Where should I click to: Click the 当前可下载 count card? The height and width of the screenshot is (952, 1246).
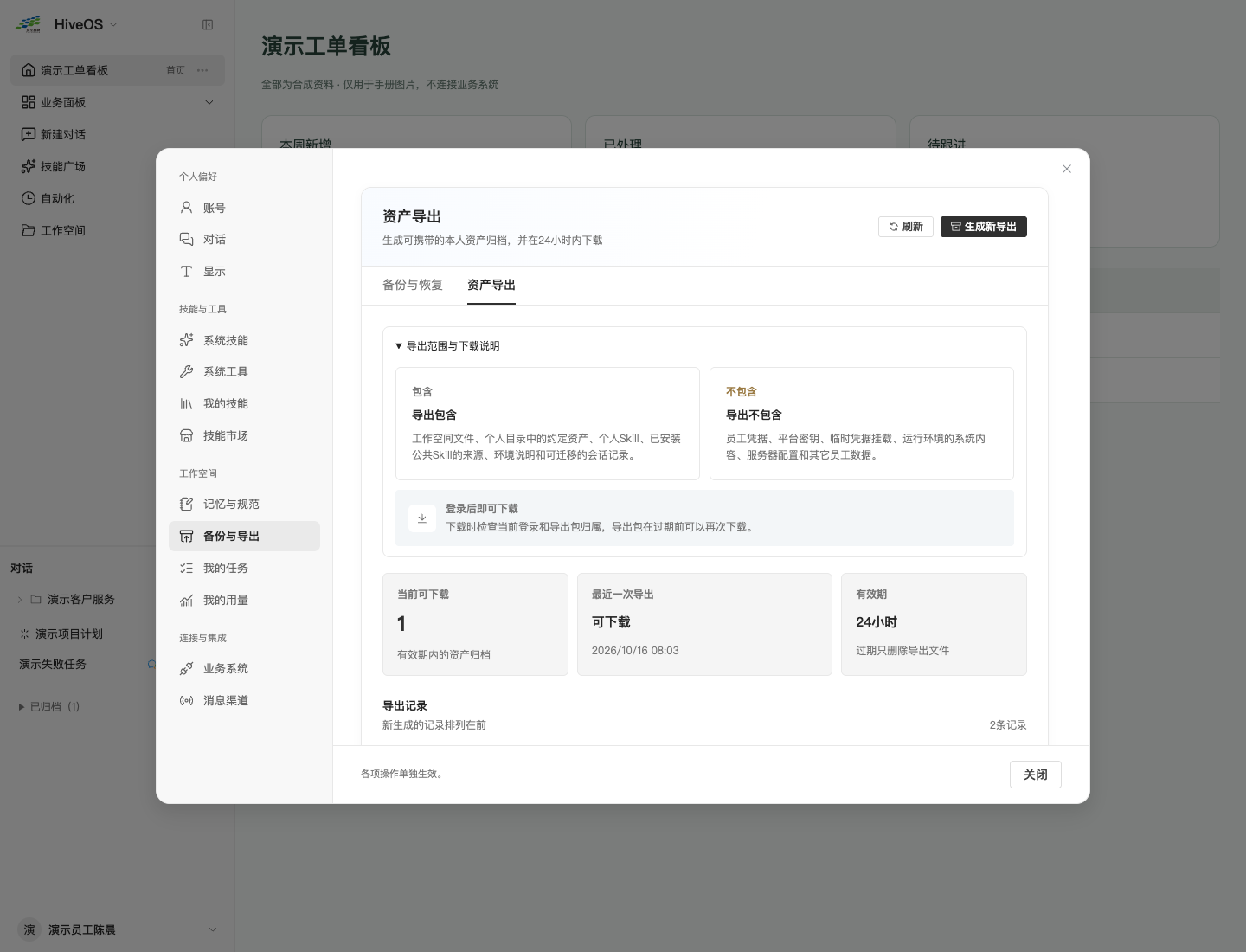pyautogui.click(x=475, y=624)
